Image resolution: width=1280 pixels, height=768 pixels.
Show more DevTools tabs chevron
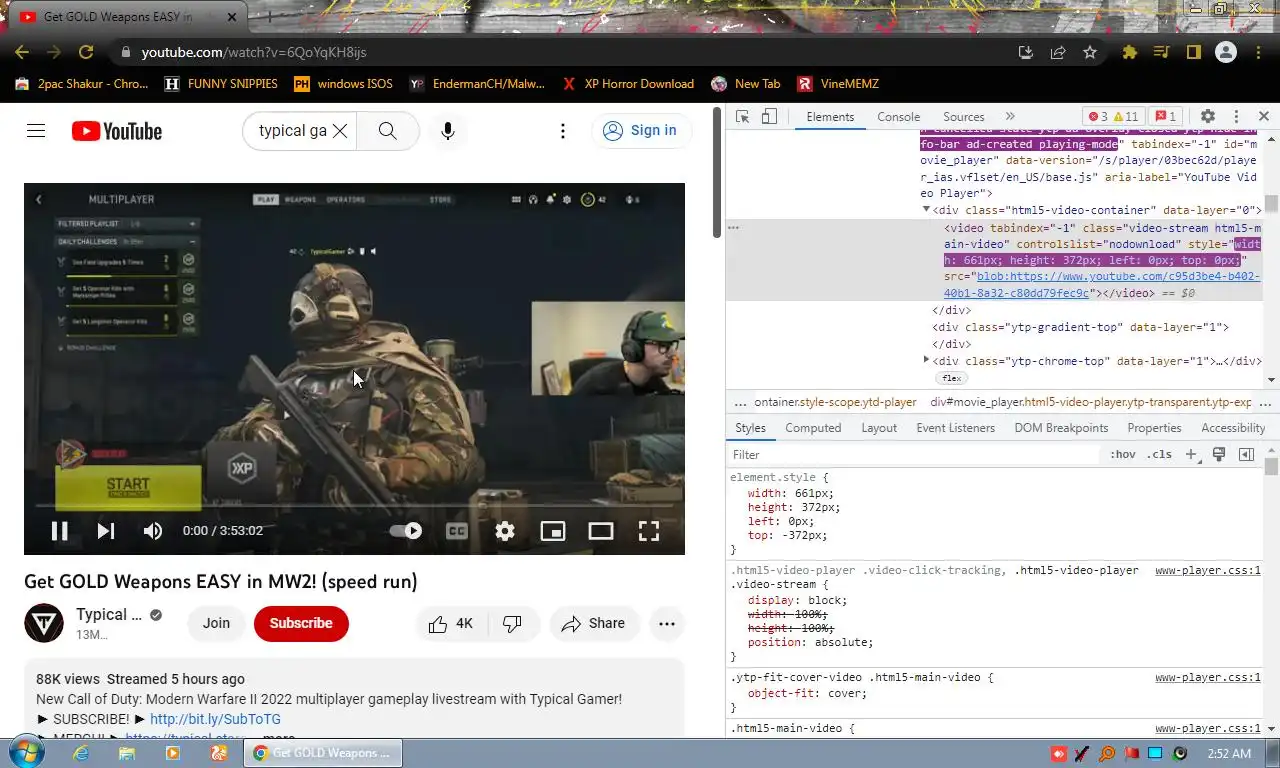click(1010, 117)
